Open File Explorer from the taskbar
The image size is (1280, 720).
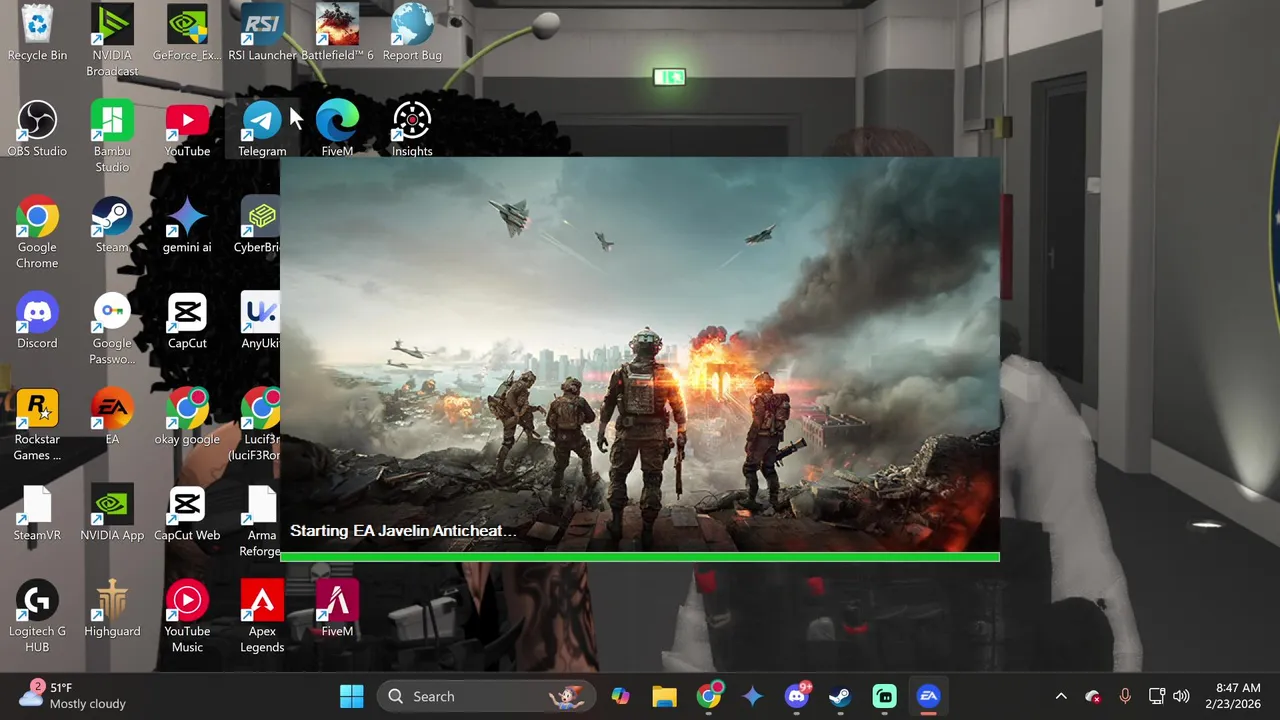pos(664,696)
